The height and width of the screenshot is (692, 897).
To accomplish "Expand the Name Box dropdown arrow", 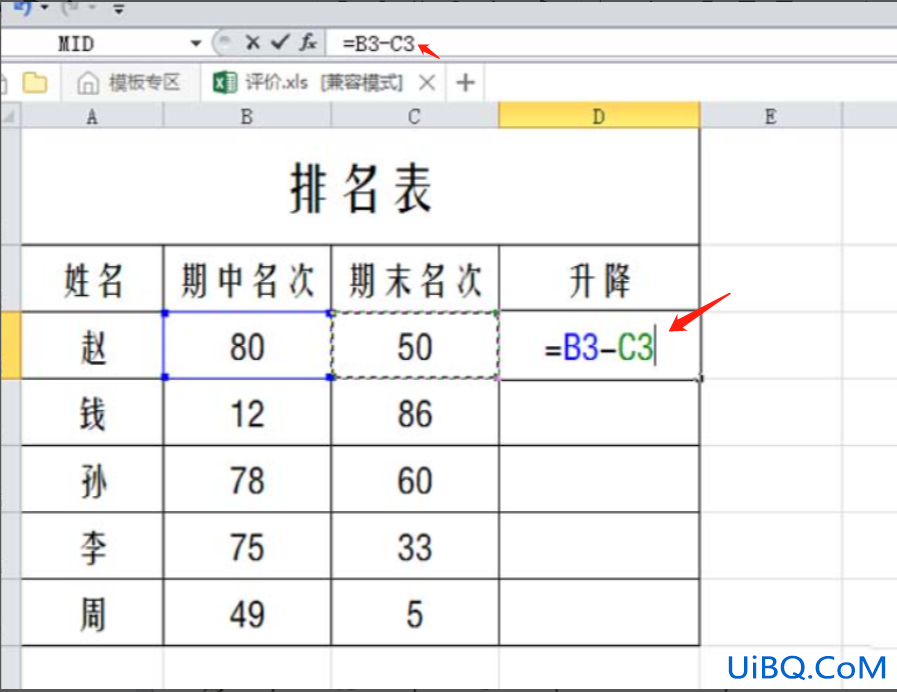I will pyautogui.click(x=196, y=43).
